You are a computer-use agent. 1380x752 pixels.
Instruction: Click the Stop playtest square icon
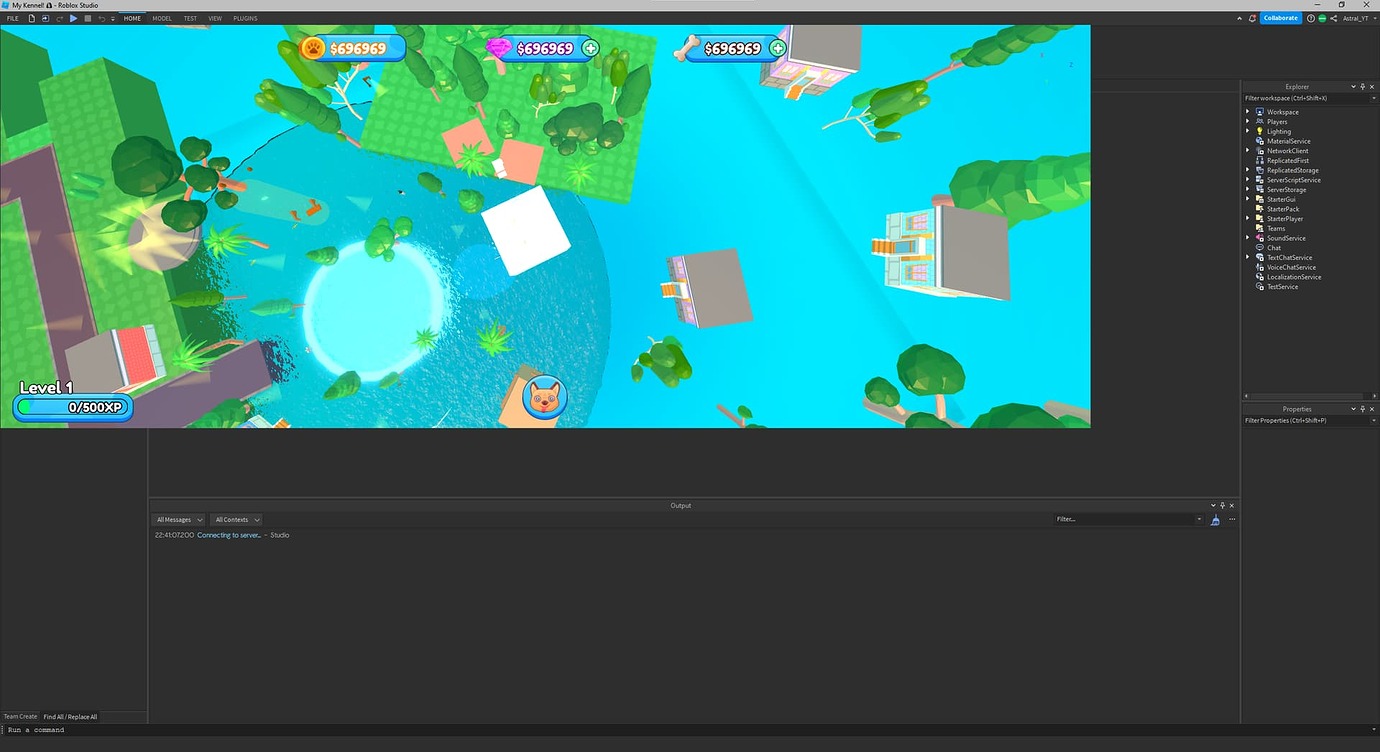(x=87, y=18)
